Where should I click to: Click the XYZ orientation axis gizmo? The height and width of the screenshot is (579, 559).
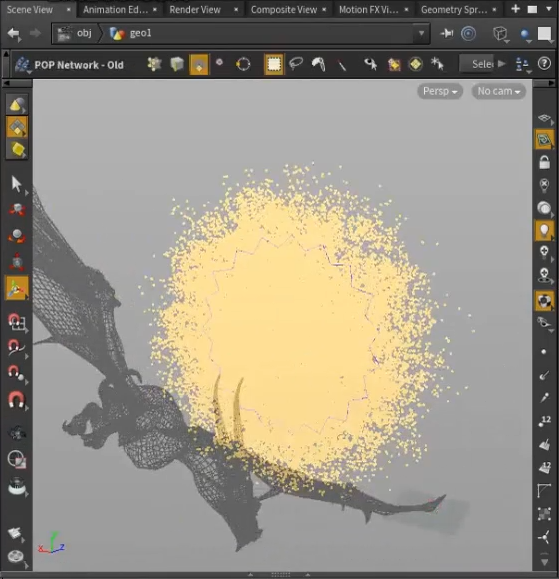(x=51, y=543)
